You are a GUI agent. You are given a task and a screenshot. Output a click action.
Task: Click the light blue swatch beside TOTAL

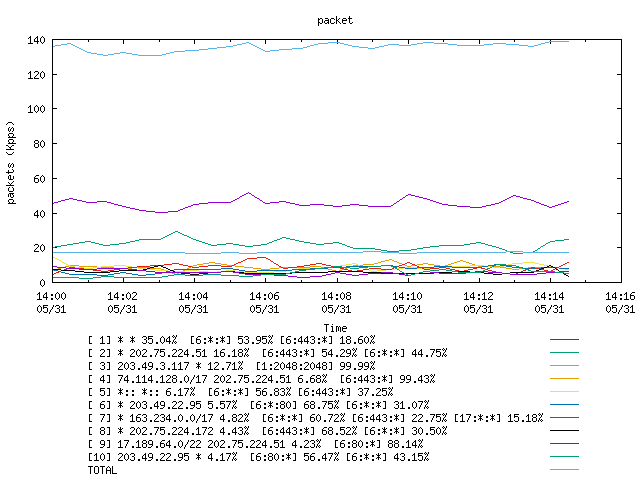click(x=564, y=470)
